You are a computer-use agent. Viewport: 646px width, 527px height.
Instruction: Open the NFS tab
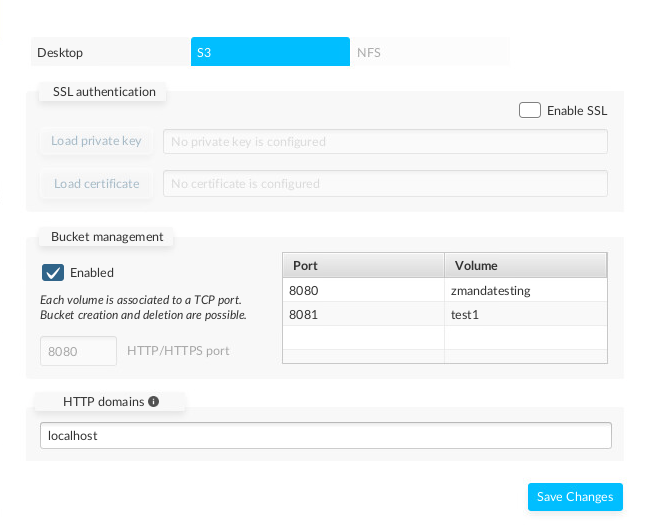point(430,52)
